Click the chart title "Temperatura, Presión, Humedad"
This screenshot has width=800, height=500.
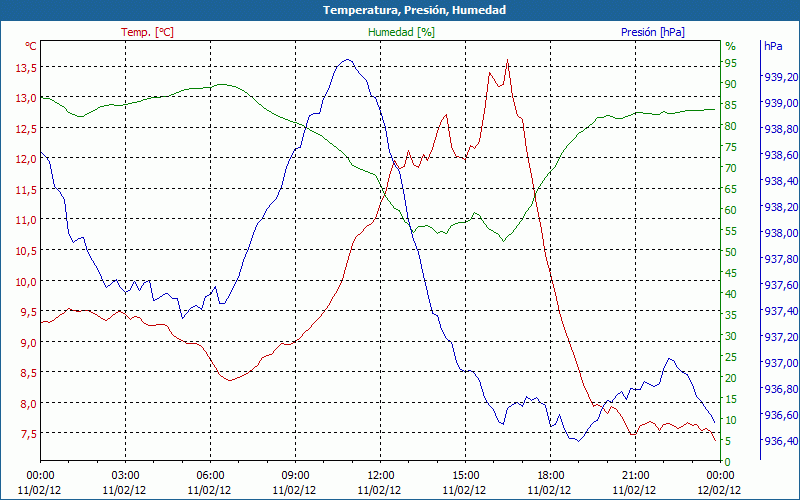[x=414, y=10]
